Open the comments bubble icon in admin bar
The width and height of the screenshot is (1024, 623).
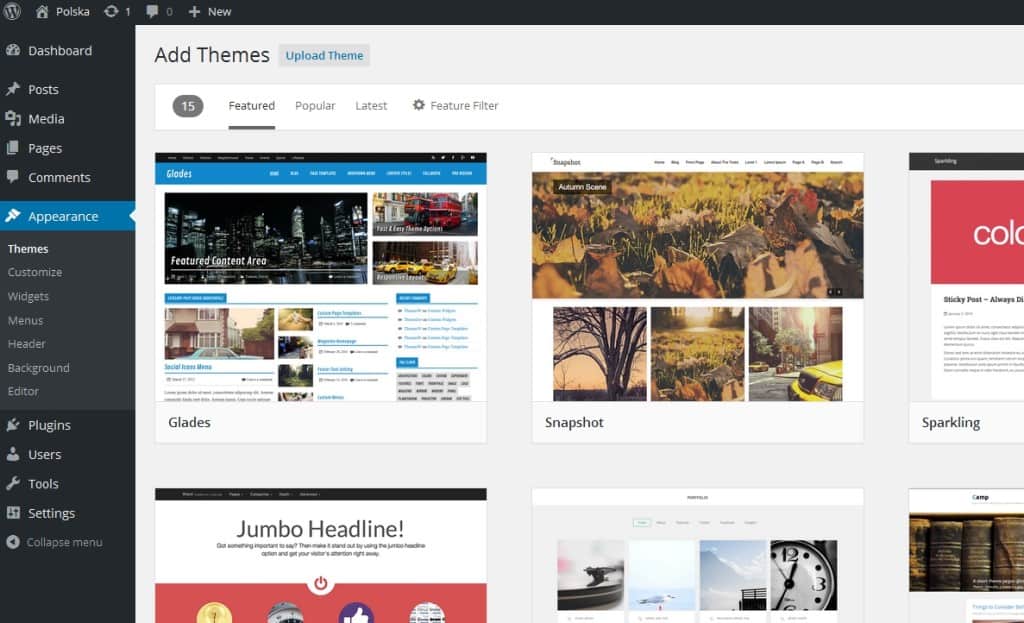pyautogui.click(x=152, y=11)
